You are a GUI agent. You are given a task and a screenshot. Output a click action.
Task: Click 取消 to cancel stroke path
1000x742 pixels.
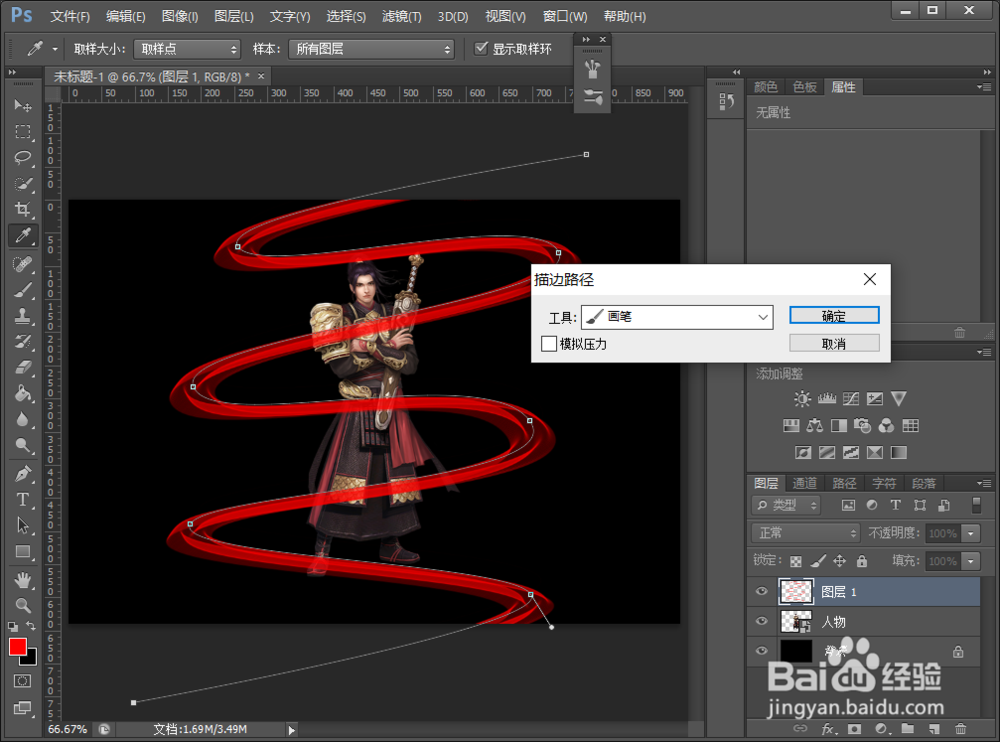(834, 343)
